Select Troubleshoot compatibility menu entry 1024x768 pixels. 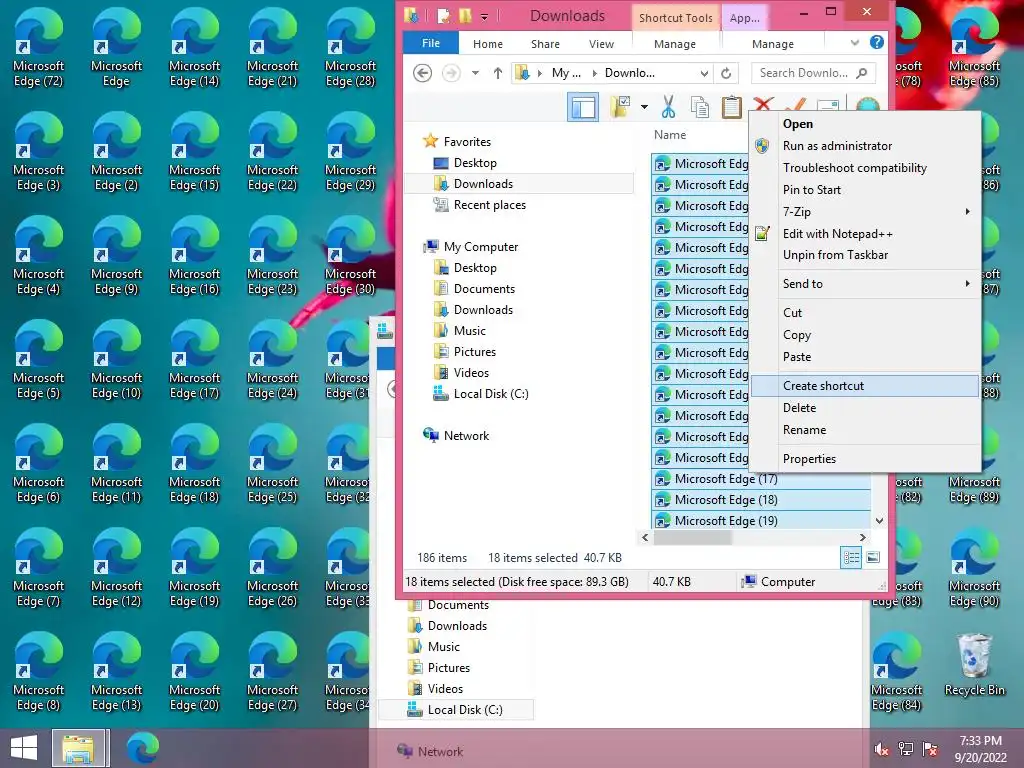(x=865, y=168)
